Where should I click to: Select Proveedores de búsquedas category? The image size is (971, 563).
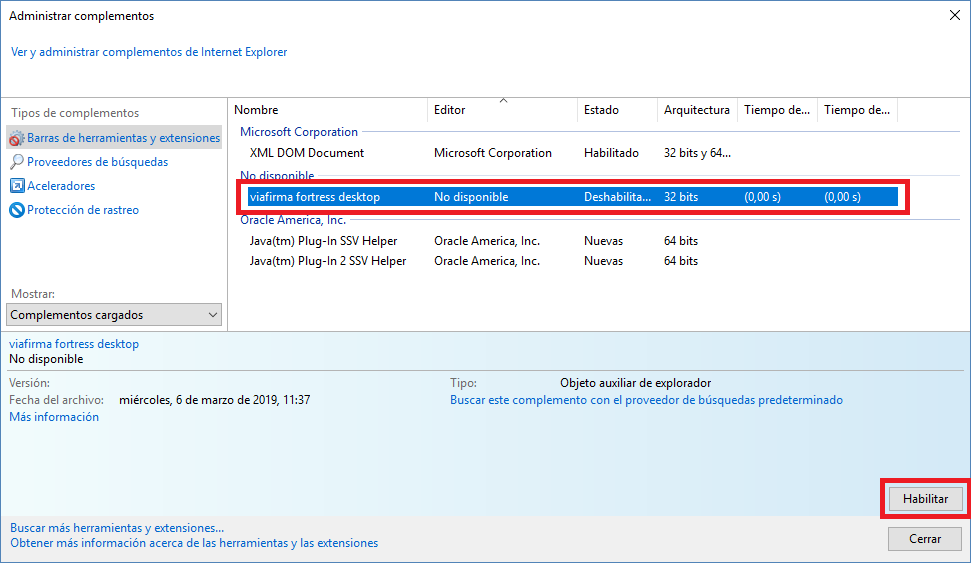[x=97, y=162]
